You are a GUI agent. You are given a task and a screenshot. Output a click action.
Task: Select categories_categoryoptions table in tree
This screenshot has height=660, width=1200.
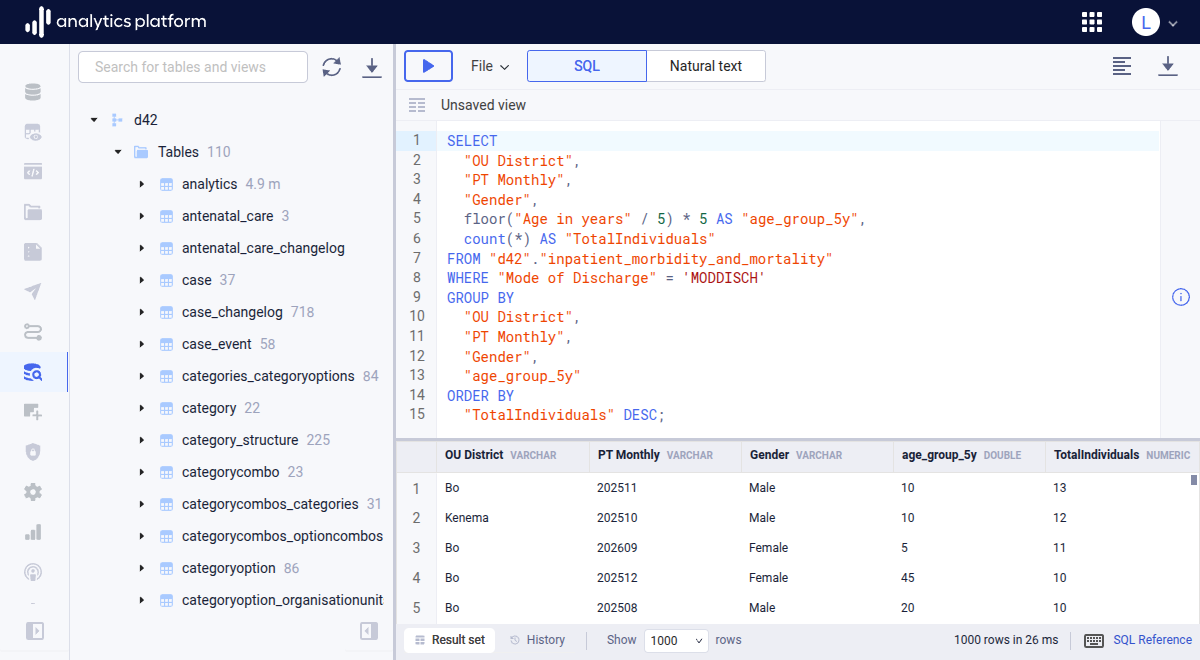pos(268,376)
